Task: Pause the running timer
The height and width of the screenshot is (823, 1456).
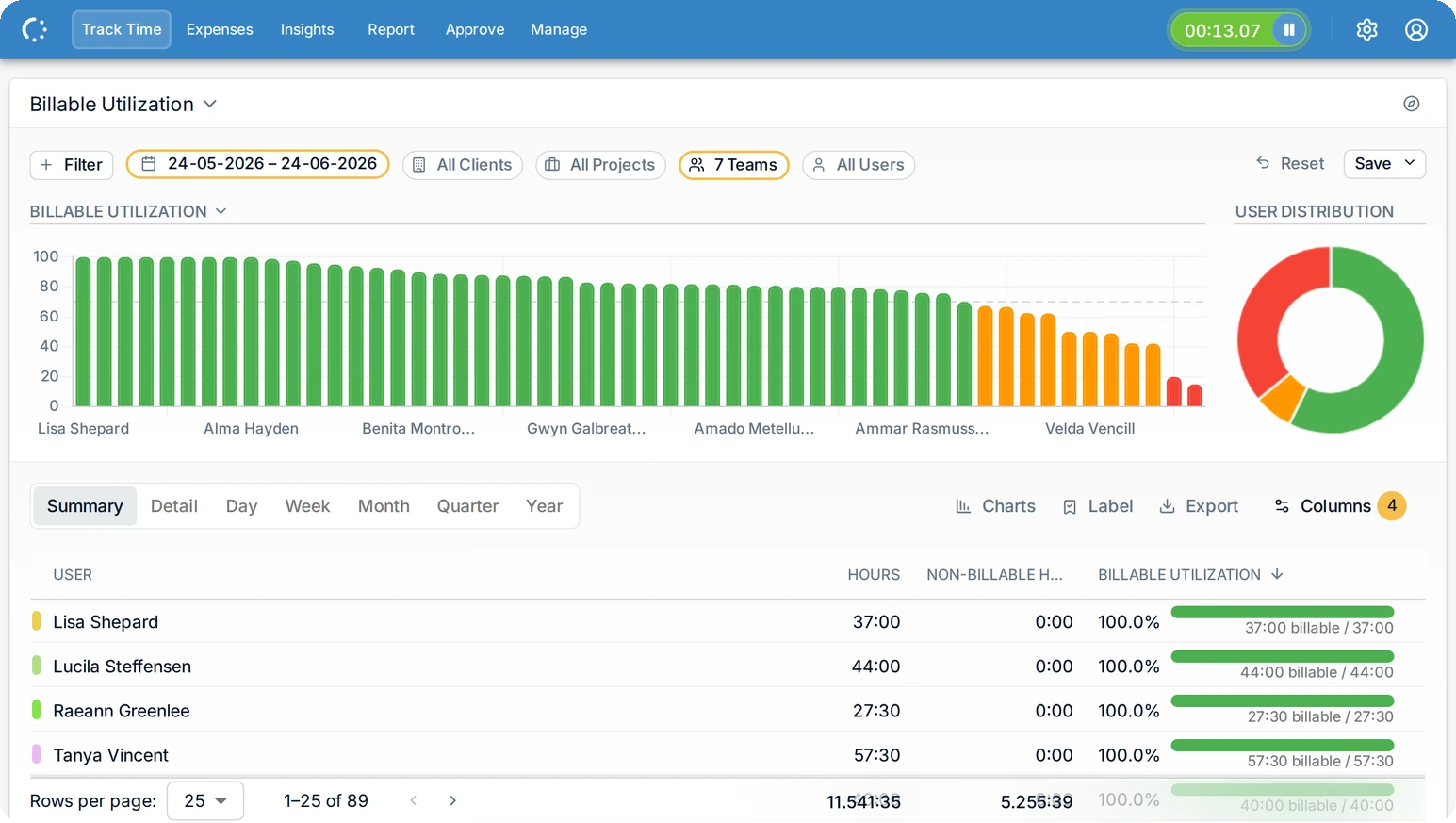Action: point(1288,30)
